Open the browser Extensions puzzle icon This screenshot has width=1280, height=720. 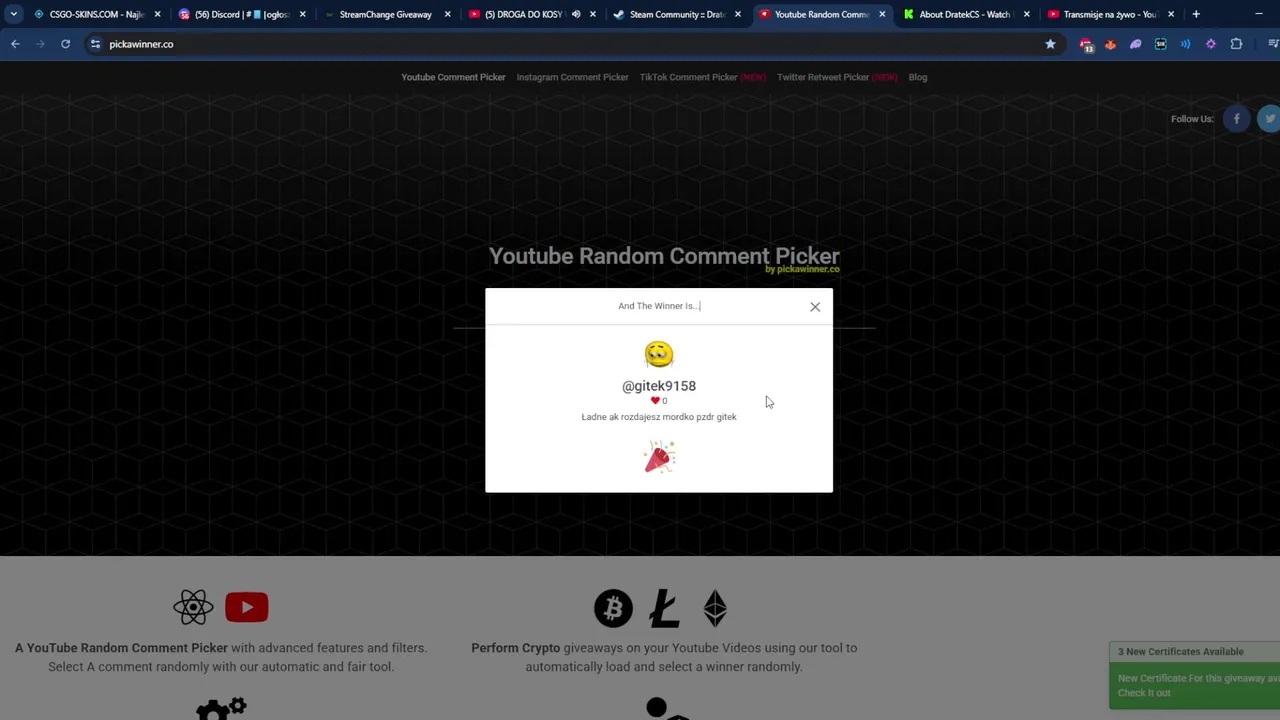[1236, 44]
